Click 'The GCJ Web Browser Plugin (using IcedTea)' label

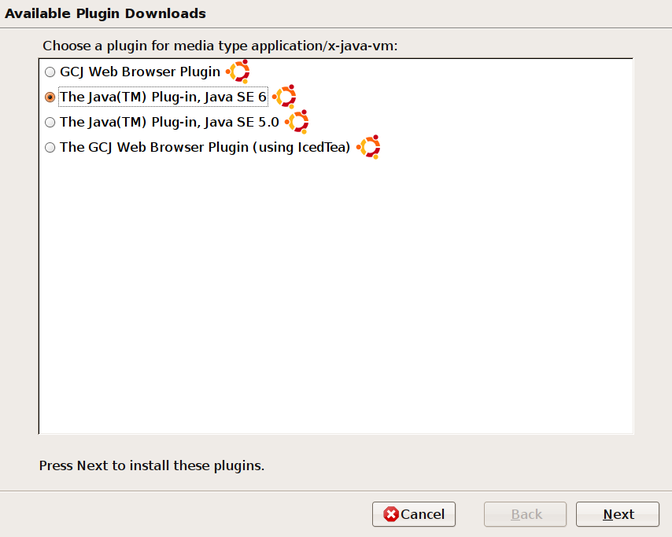click(205, 147)
